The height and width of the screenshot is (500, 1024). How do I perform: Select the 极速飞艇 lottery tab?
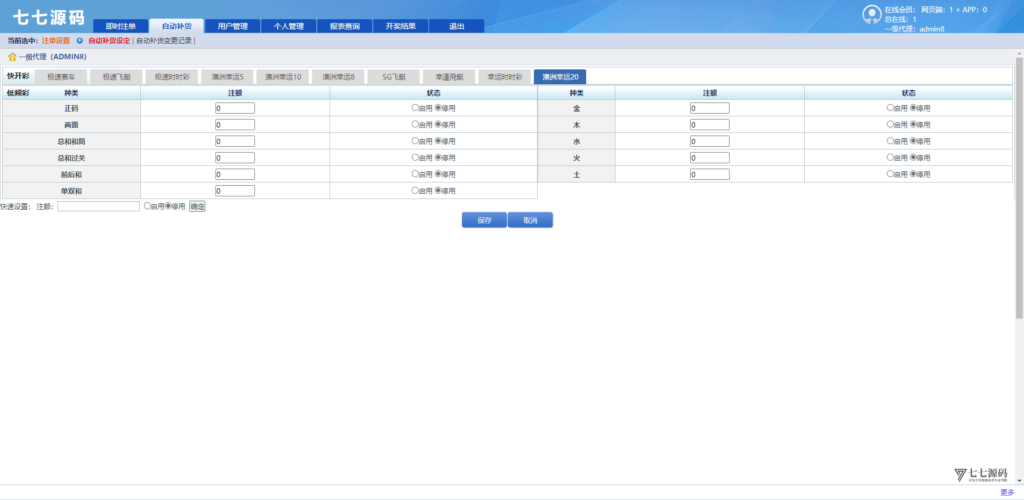click(x=116, y=77)
